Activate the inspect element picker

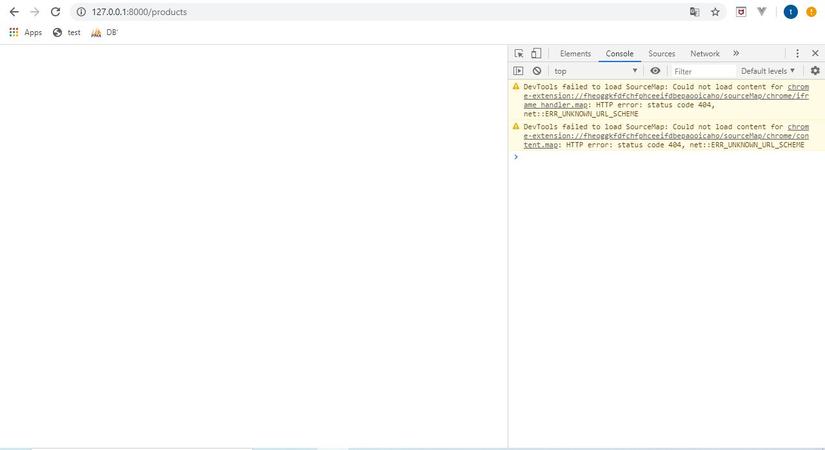click(x=519, y=53)
